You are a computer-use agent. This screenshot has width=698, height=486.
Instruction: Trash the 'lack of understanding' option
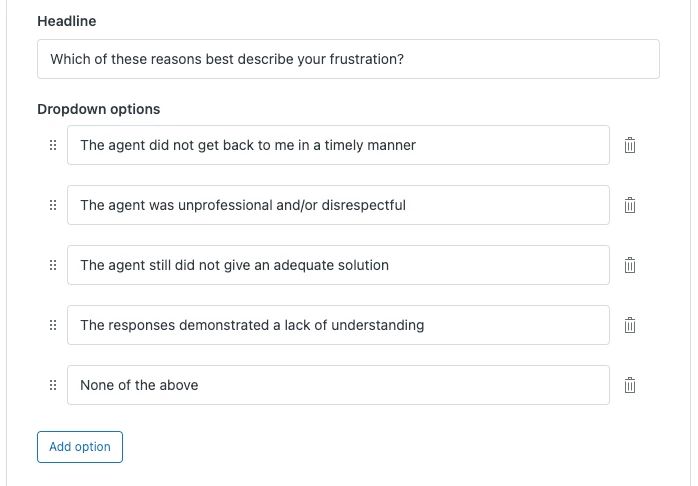[x=630, y=325]
